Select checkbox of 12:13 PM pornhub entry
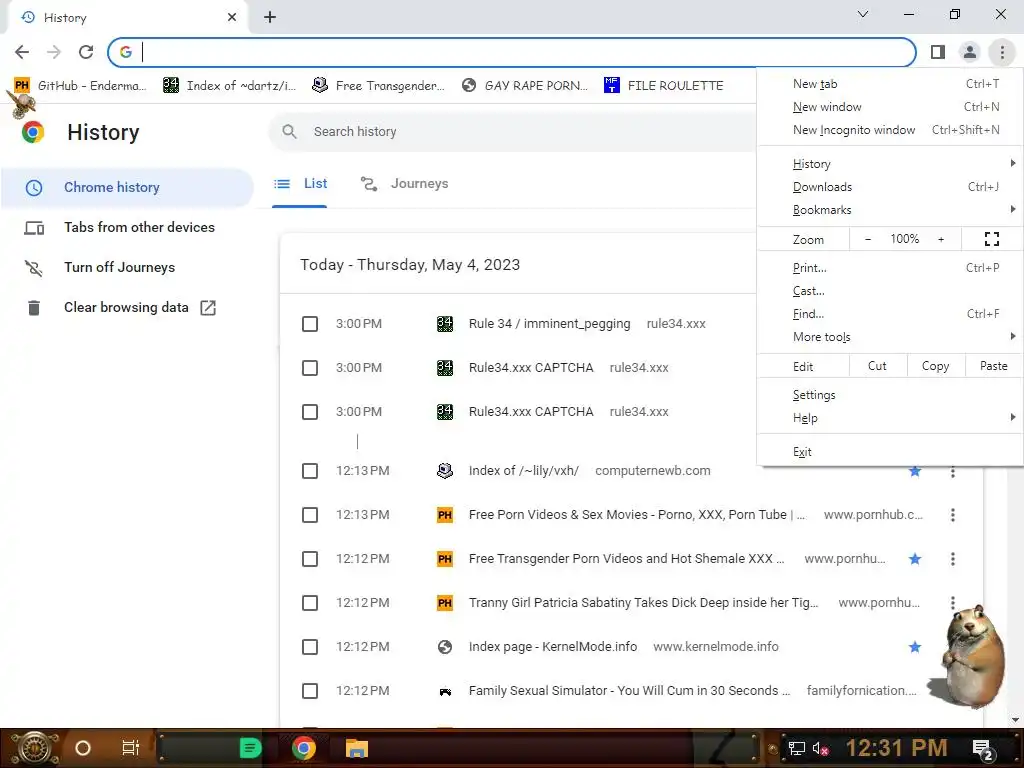The image size is (1024, 768). (x=310, y=515)
